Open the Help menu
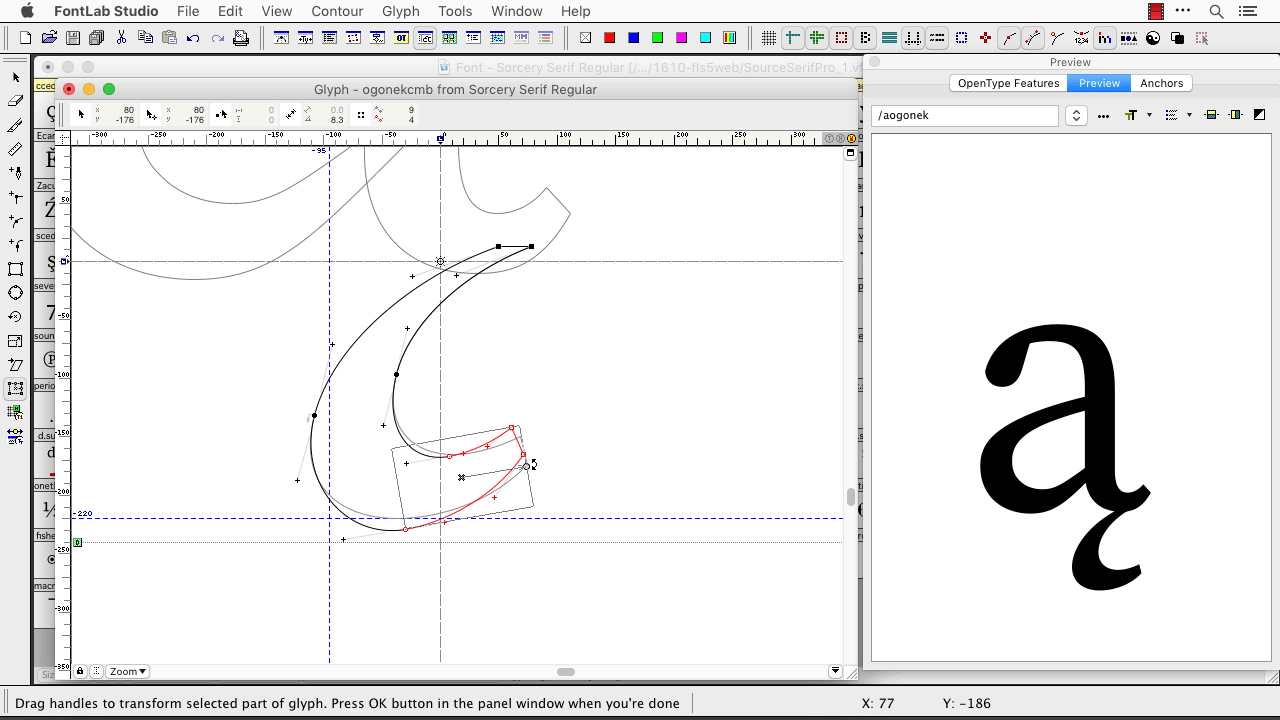Screen dimensions: 1280x720 point(575,11)
